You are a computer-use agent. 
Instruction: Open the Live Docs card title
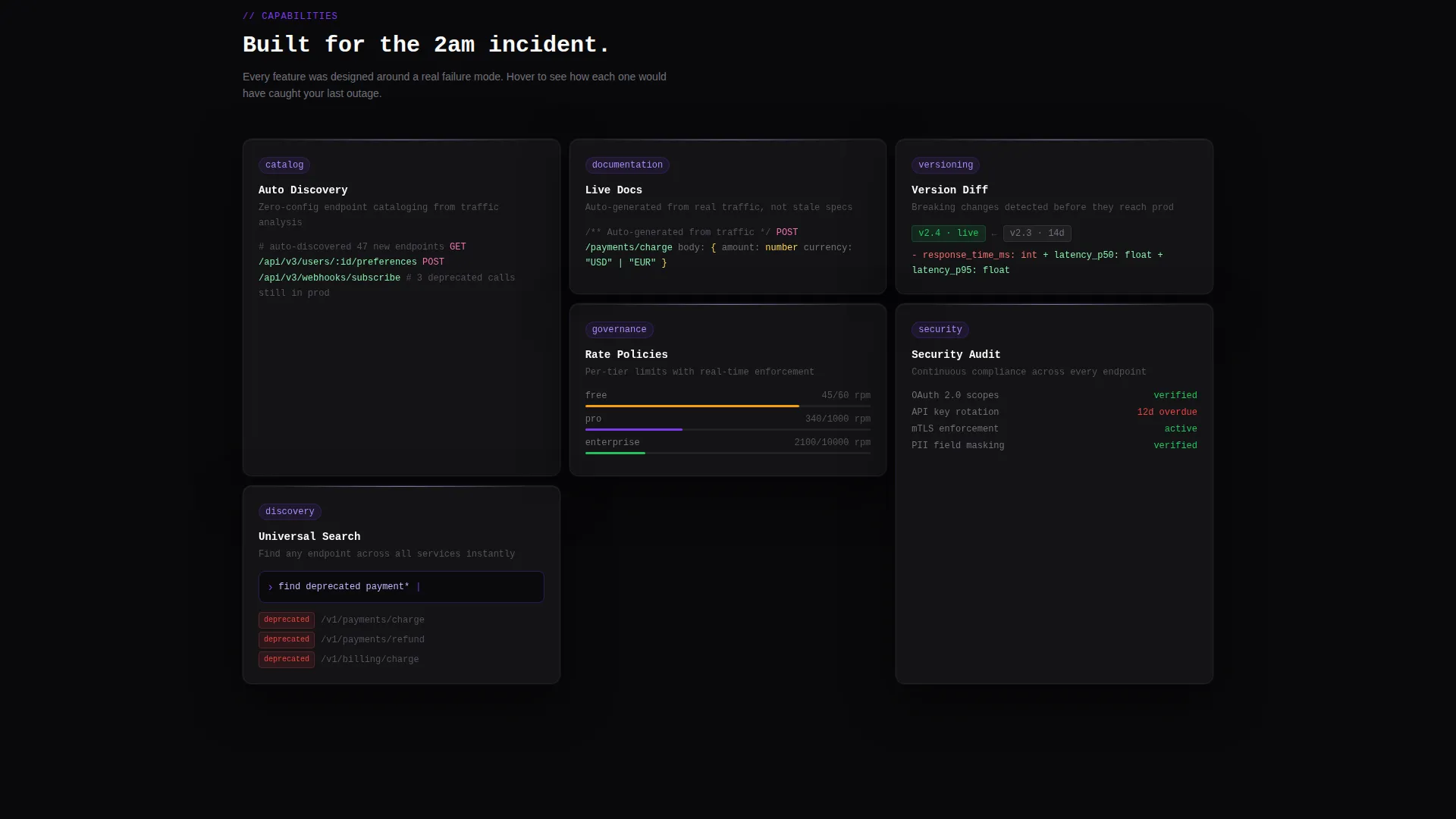point(613,190)
